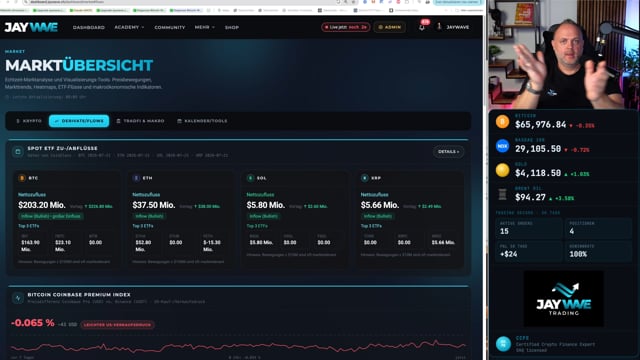Open the Shop nav item
640x360 pixels.
pyautogui.click(x=232, y=27)
